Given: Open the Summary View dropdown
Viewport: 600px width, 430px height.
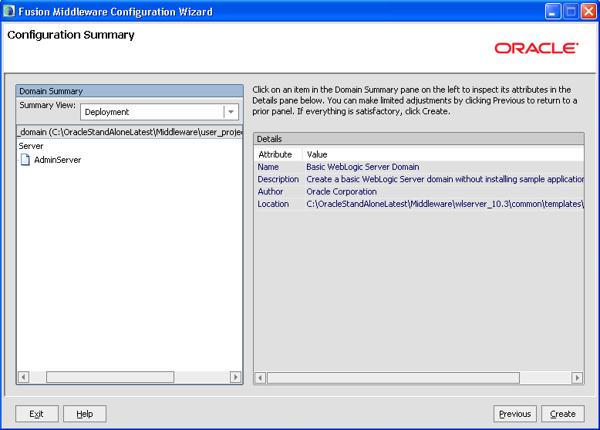Looking at the screenshot, I should (231, 112).
